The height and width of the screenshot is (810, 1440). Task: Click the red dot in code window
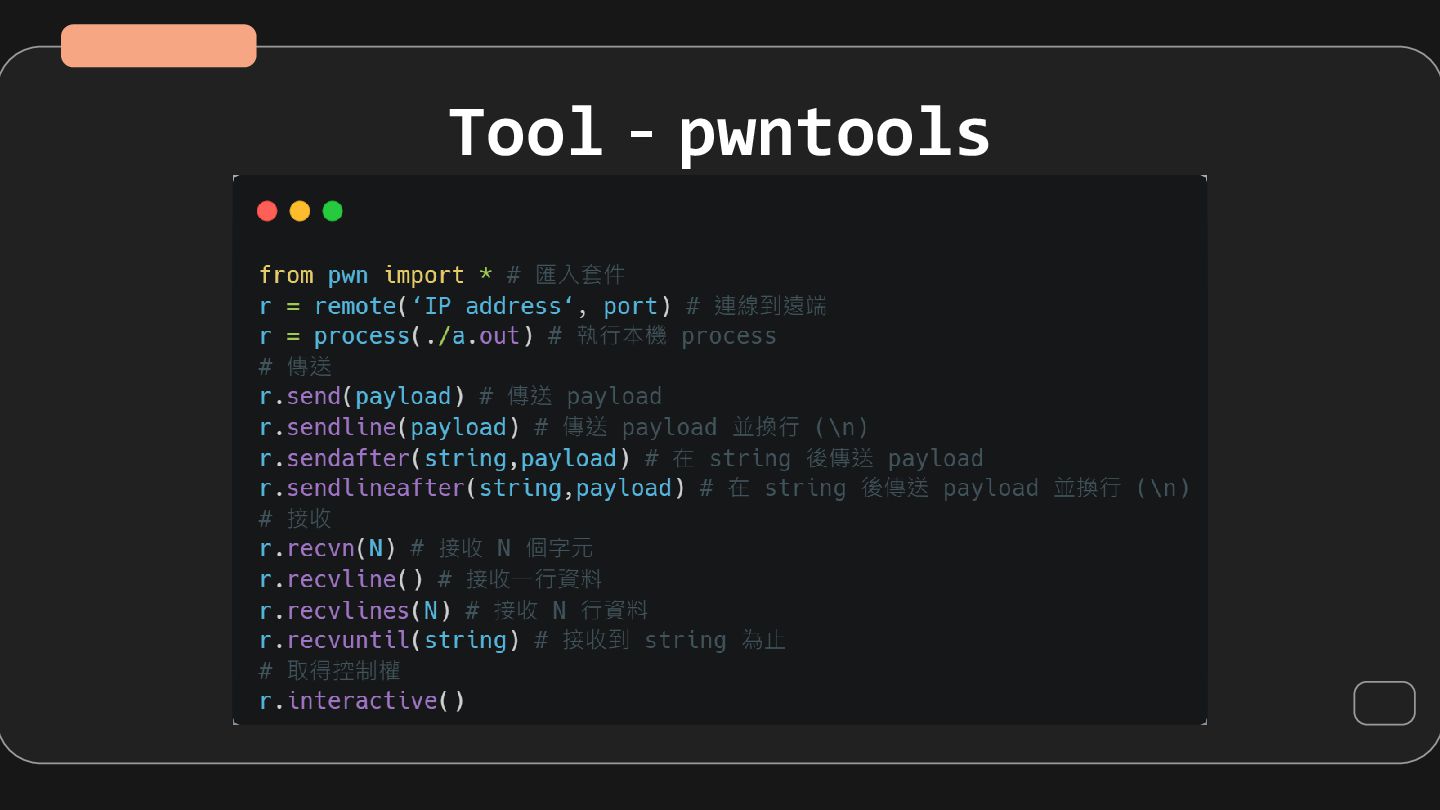pos(267,211)
